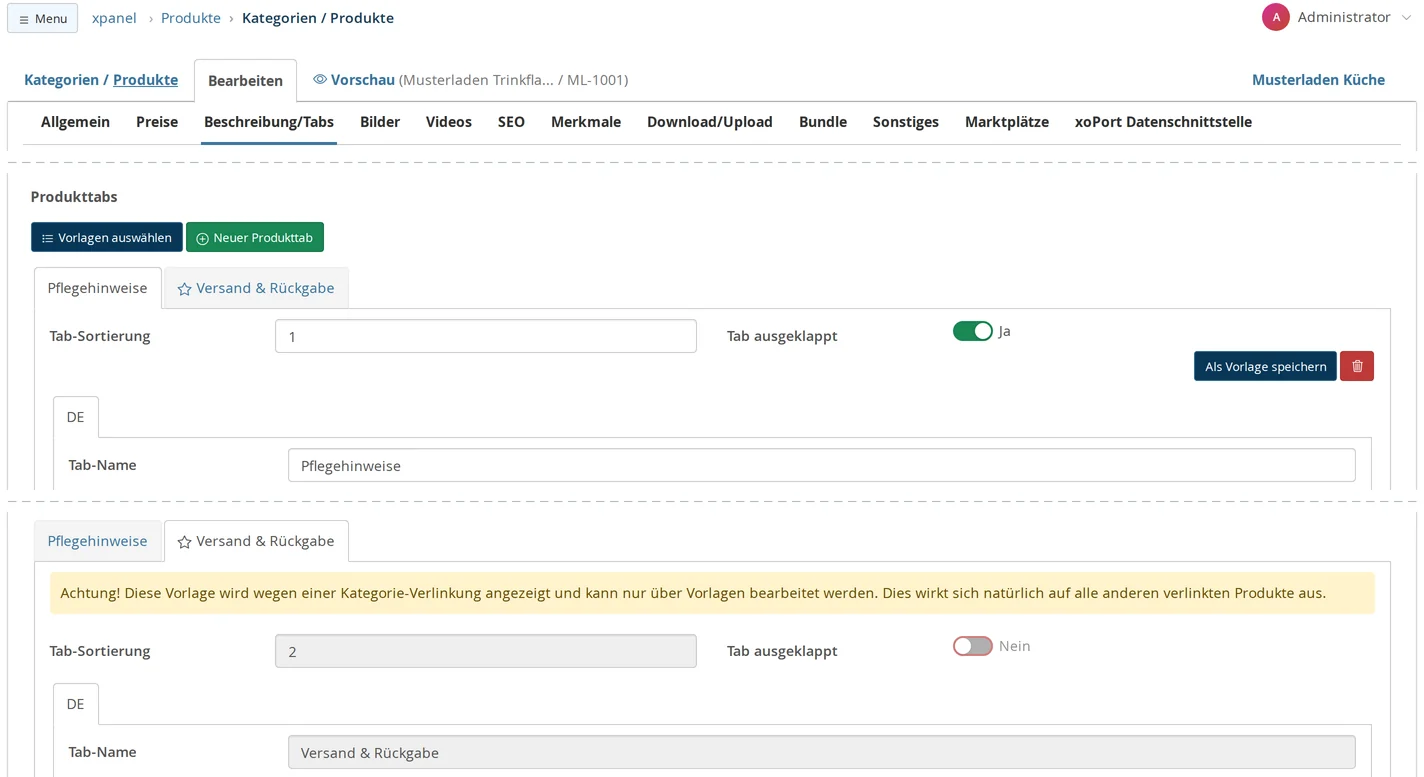Open the Download/Upload section
1424x777 pixels.
click(710, 122)
